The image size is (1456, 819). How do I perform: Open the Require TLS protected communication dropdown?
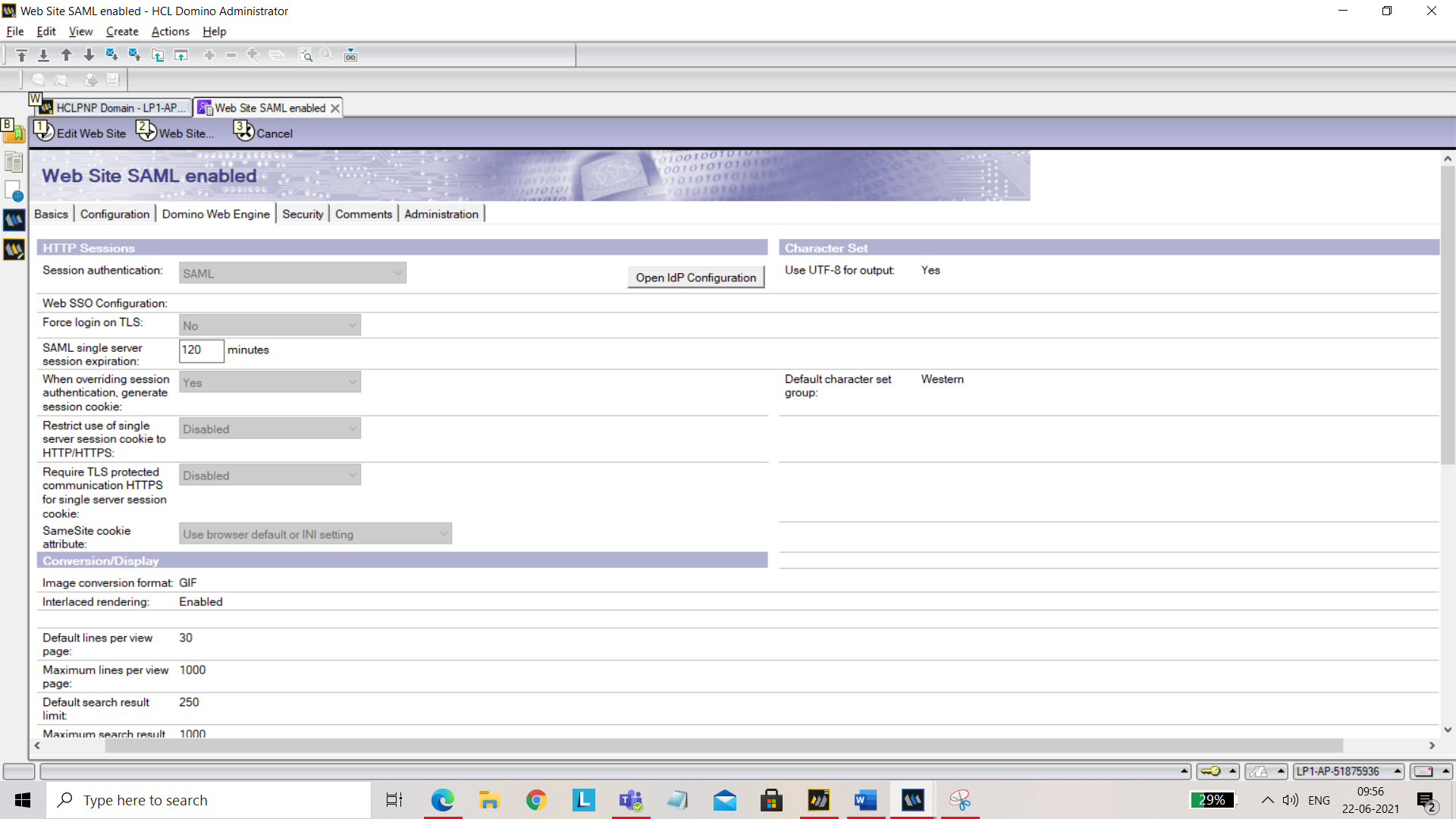(270, 475)
